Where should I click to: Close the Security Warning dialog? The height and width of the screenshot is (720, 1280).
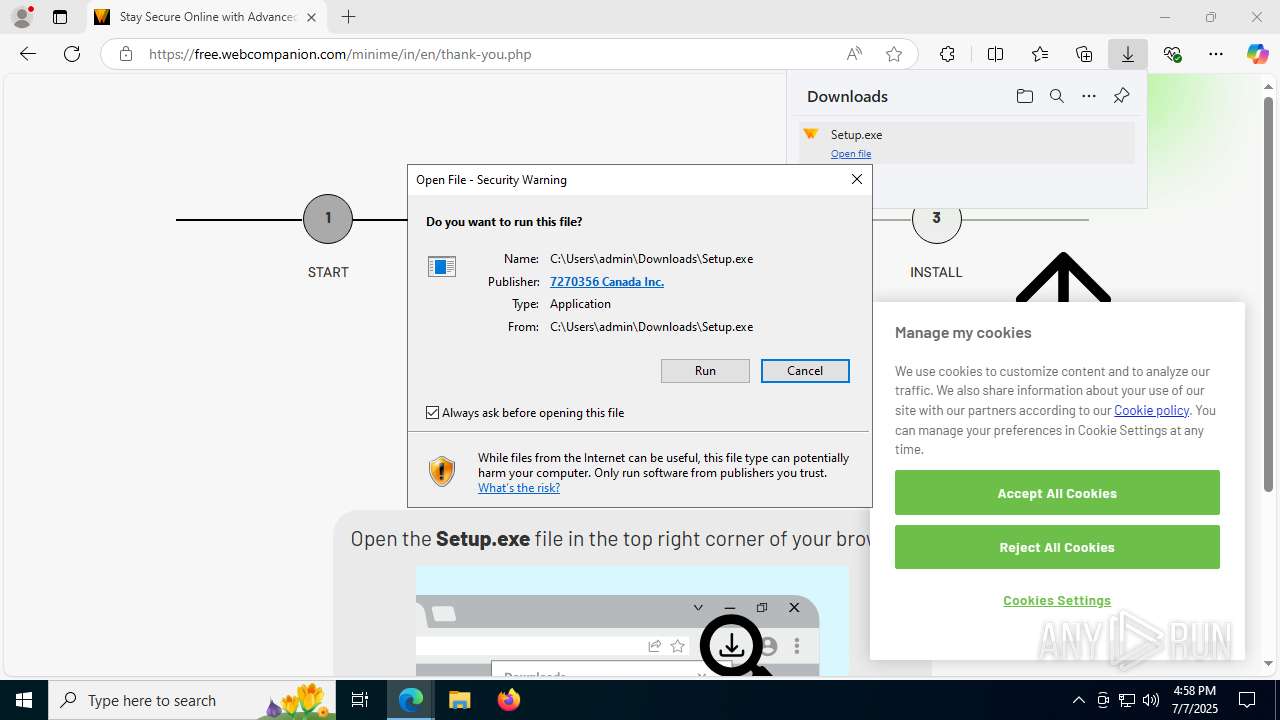coord(857,179)
